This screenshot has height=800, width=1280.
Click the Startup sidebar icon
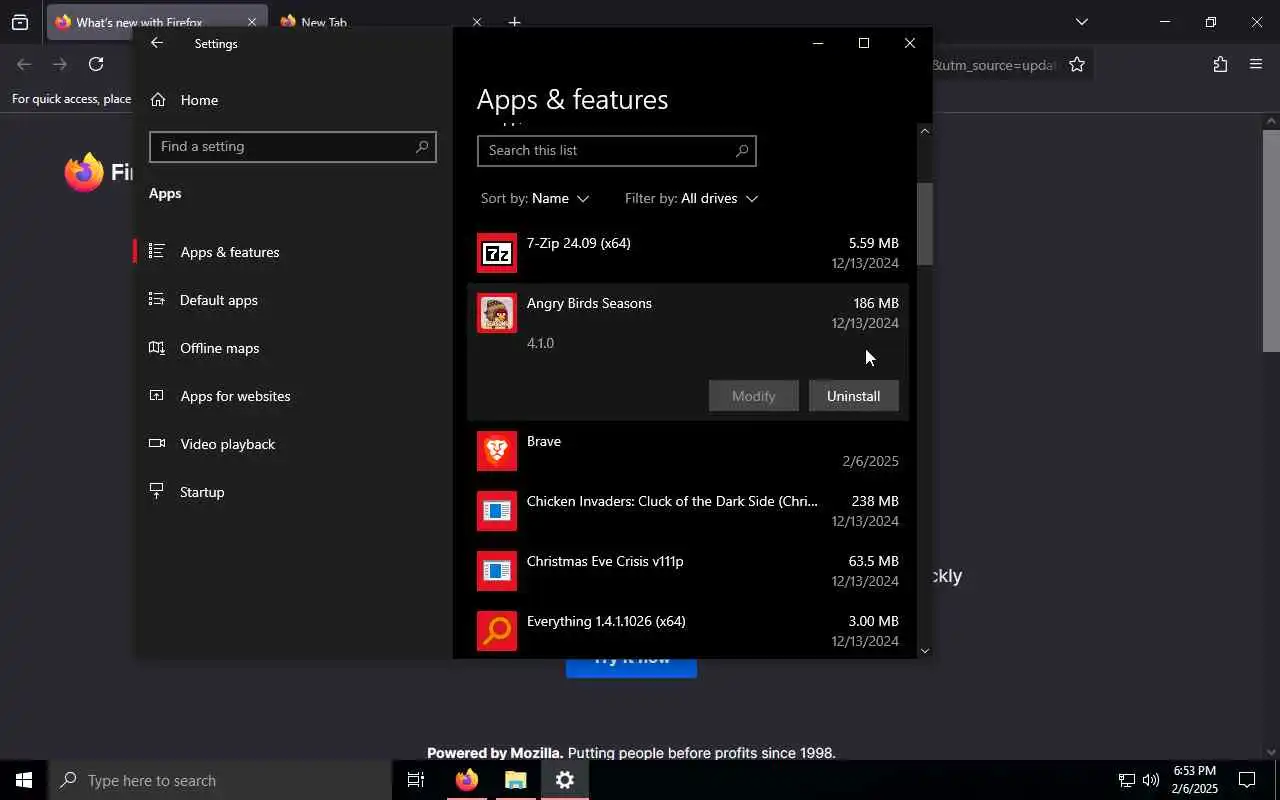coord(157,492)
